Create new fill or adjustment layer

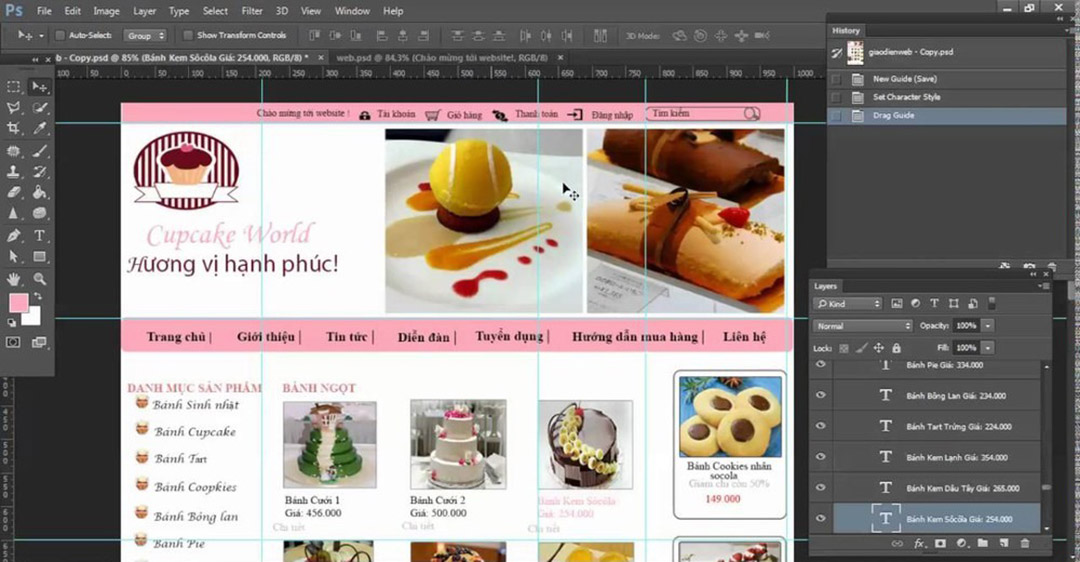(x=962, y=543)
